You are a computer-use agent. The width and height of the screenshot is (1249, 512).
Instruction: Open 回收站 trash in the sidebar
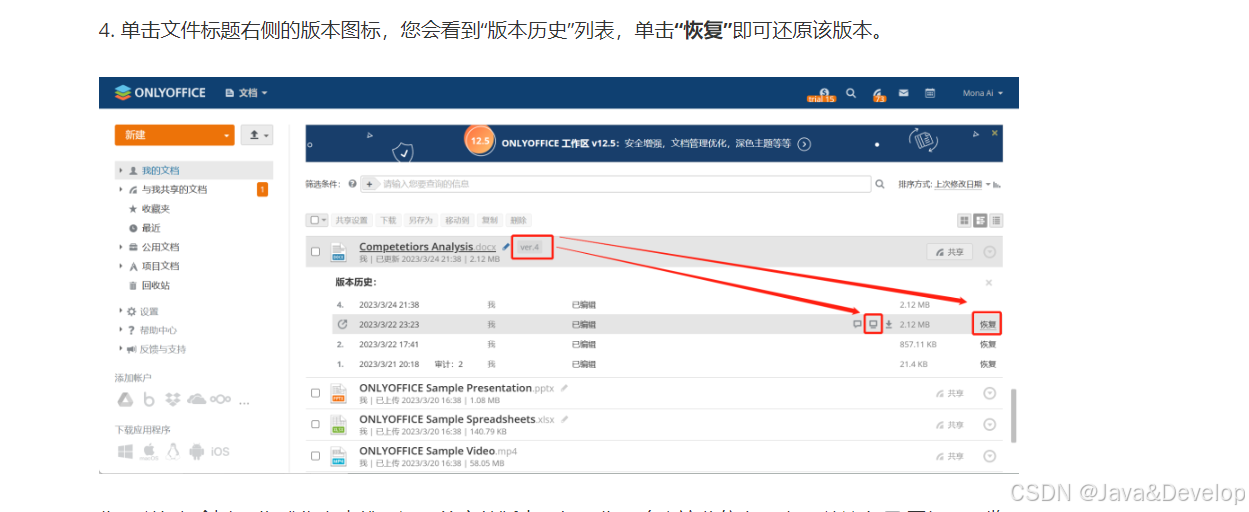point(155,285)
